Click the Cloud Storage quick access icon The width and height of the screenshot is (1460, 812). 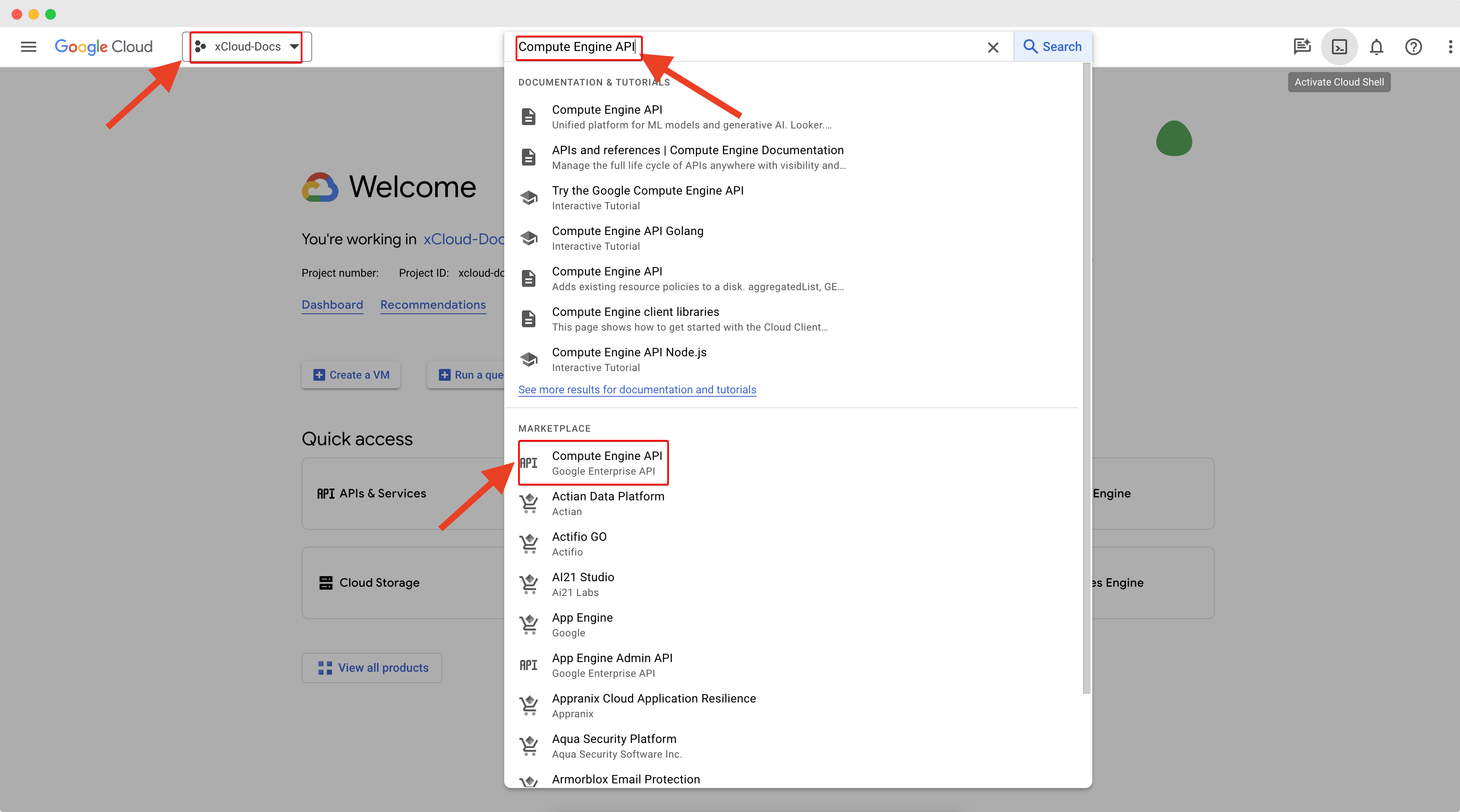325,582
